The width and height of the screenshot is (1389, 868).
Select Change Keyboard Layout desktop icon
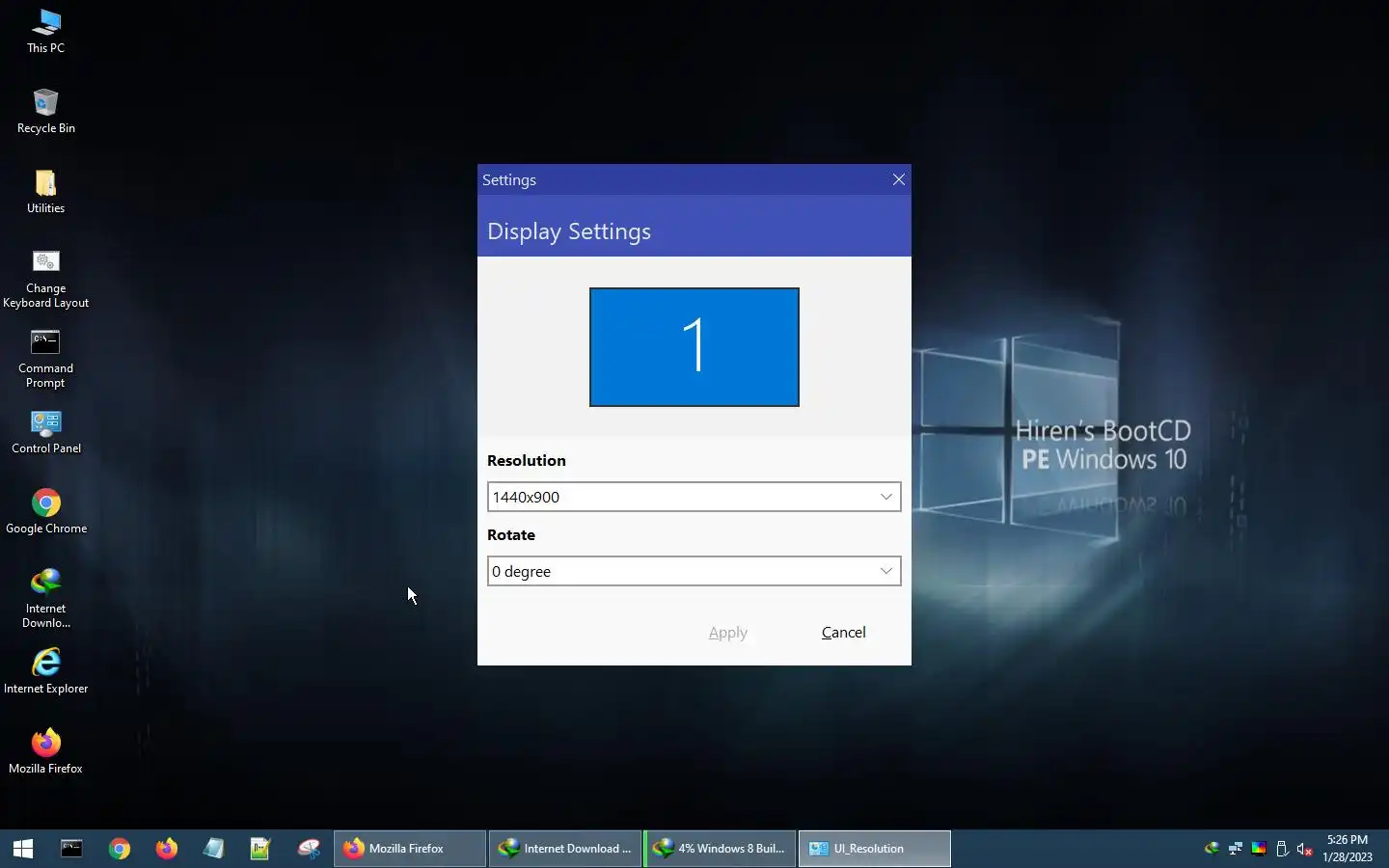[x=45, y=280]
